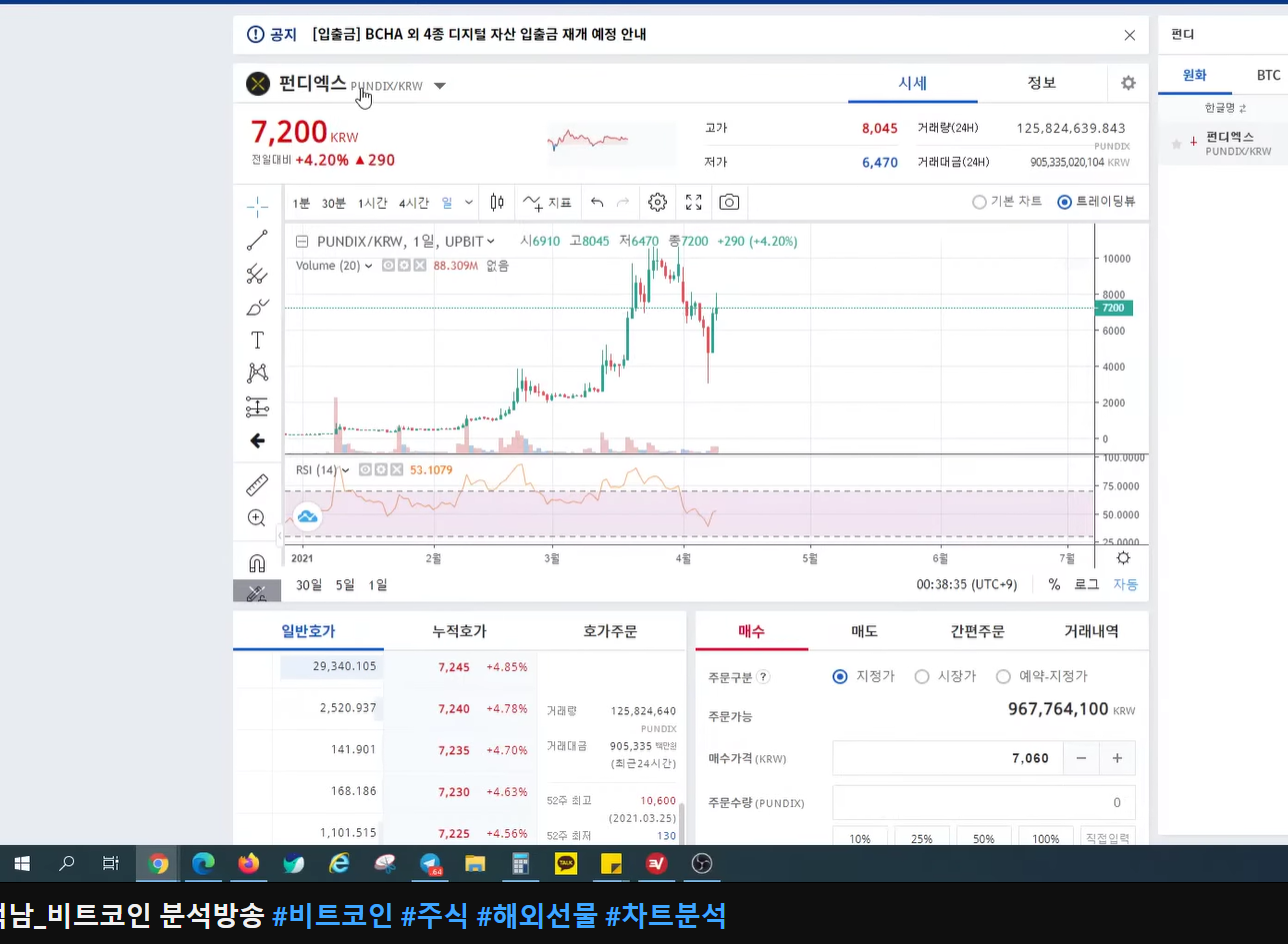1288x944 pixels.
Task: Toggle 로그 scale on chart
Action: click(1086, 585)
